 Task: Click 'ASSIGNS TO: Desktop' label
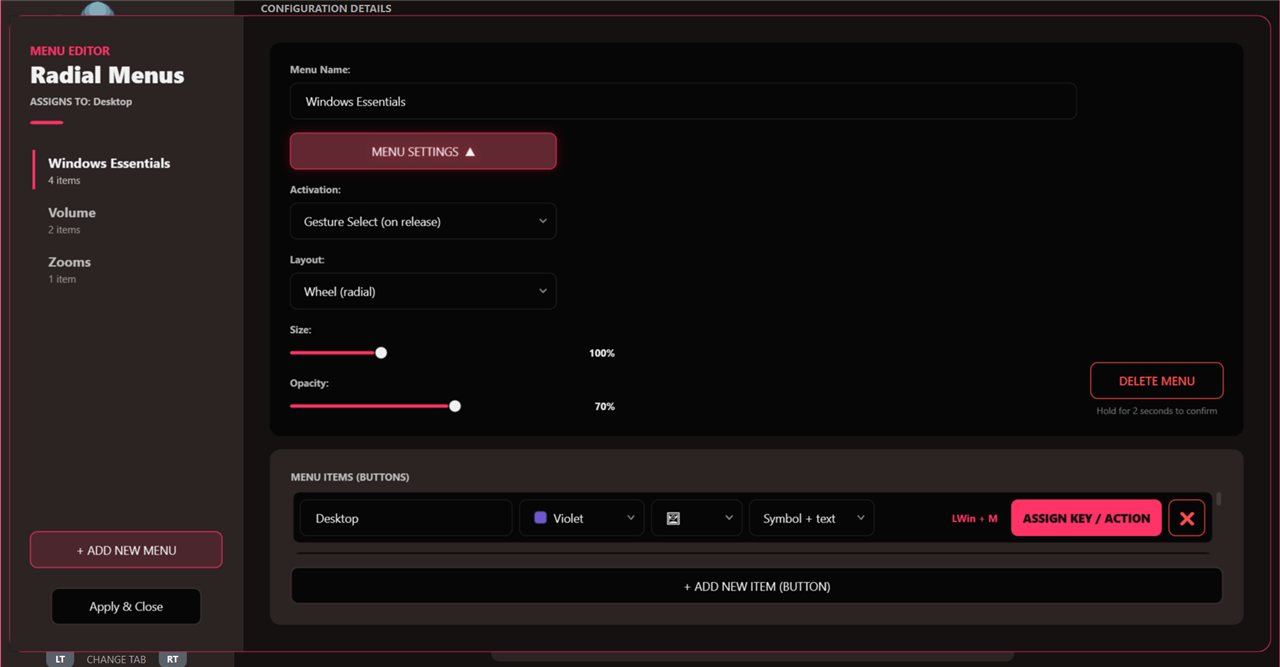click(x=81, y=102)
